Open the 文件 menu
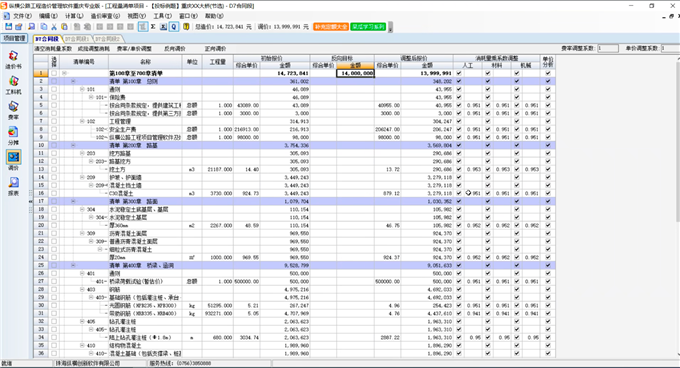This screenshot has width=680, height=368. [x=22, y=16]
